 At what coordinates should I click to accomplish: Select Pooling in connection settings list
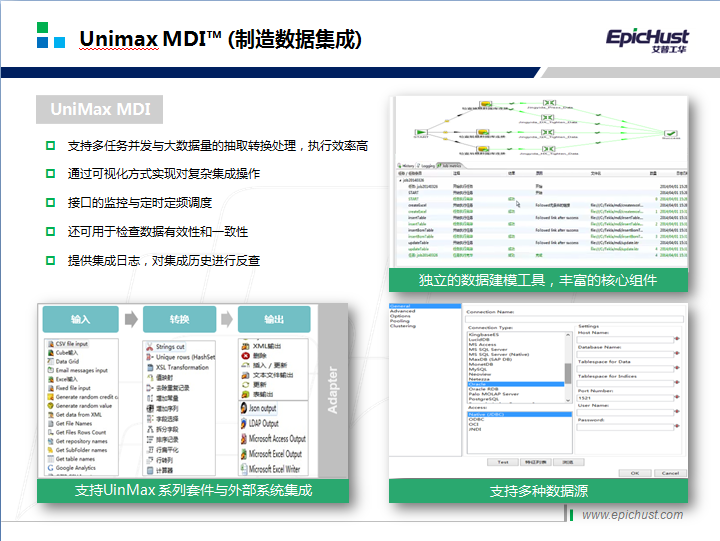(399, 321)
